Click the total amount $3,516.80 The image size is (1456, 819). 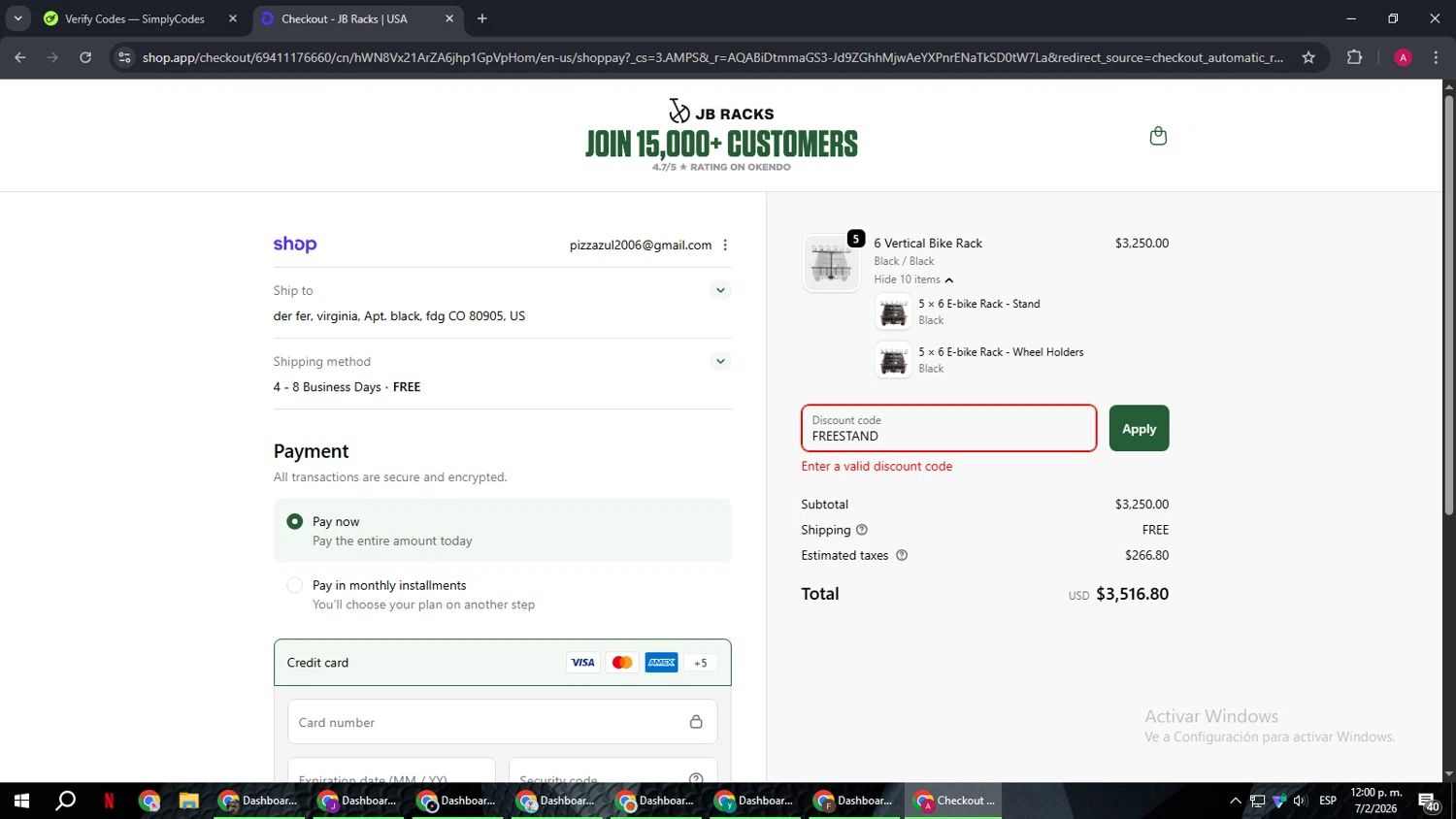1132,594
